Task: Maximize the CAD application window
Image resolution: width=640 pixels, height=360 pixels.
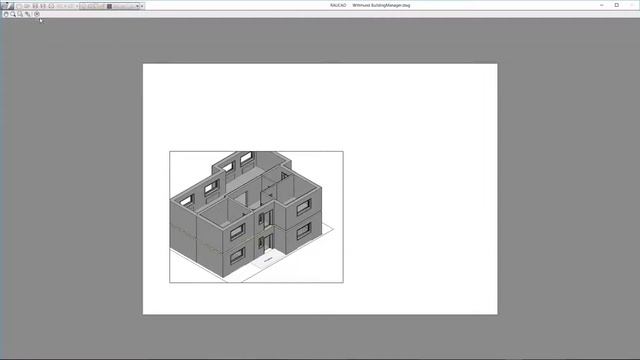Action: pyautogui.click(x=617, y=5)
